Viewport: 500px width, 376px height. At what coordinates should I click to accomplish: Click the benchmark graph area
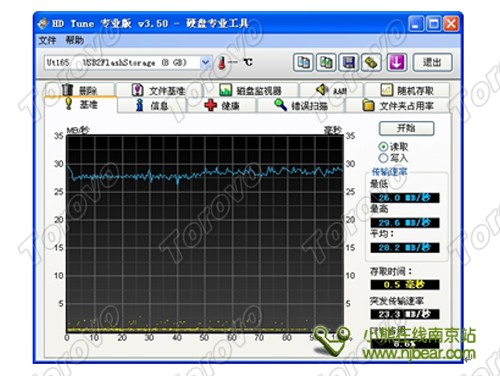205,234
